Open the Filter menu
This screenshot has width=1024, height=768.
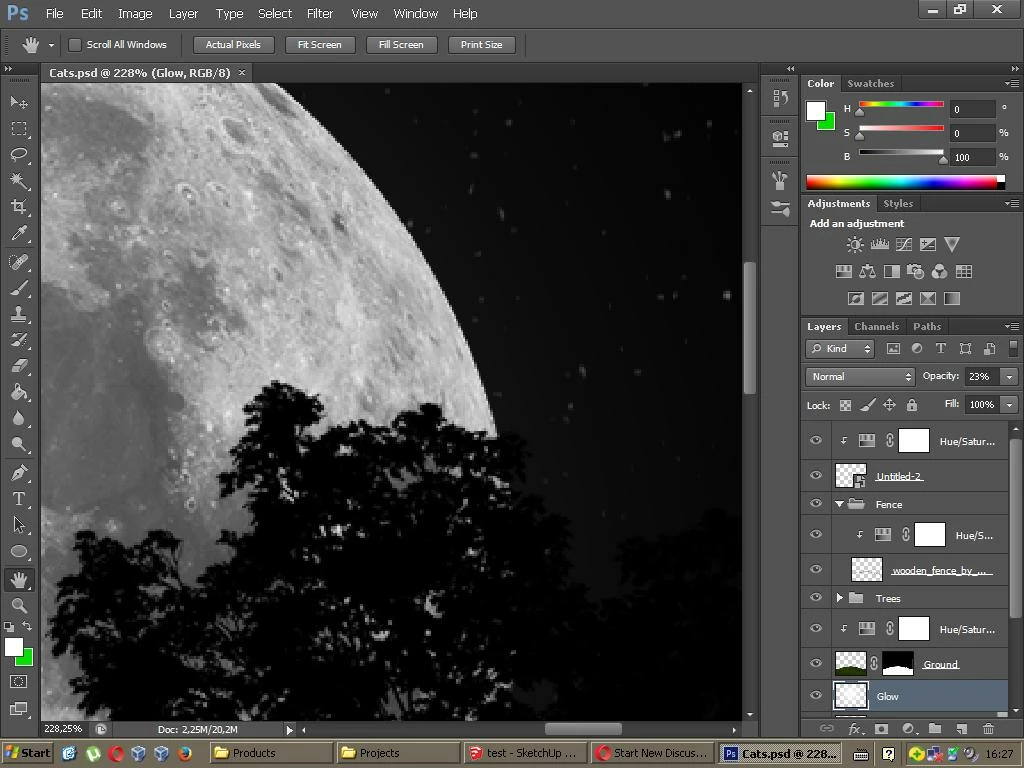(x=320, y=14)
